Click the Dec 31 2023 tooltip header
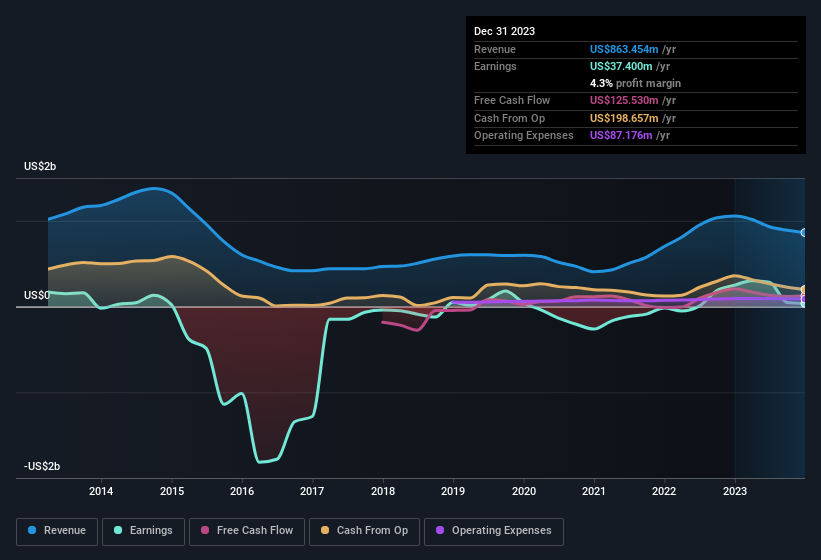 point(504,31)
